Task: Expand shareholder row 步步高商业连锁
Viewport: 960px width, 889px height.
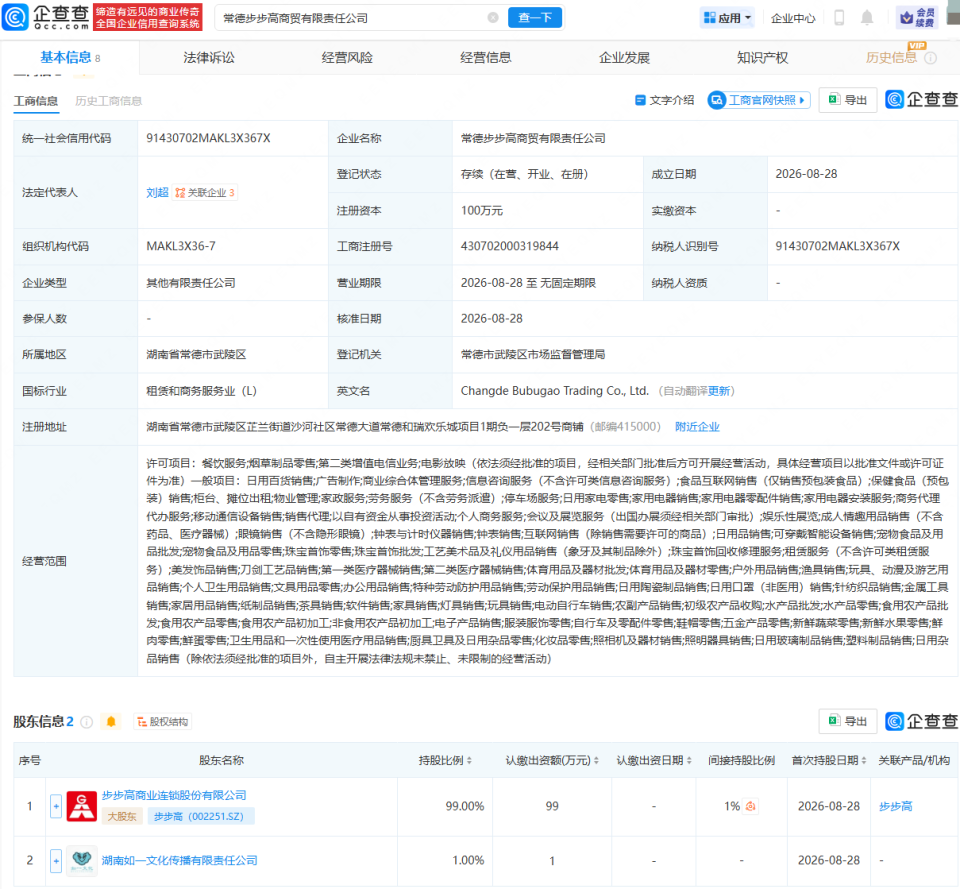Action: tap(56, 806)
